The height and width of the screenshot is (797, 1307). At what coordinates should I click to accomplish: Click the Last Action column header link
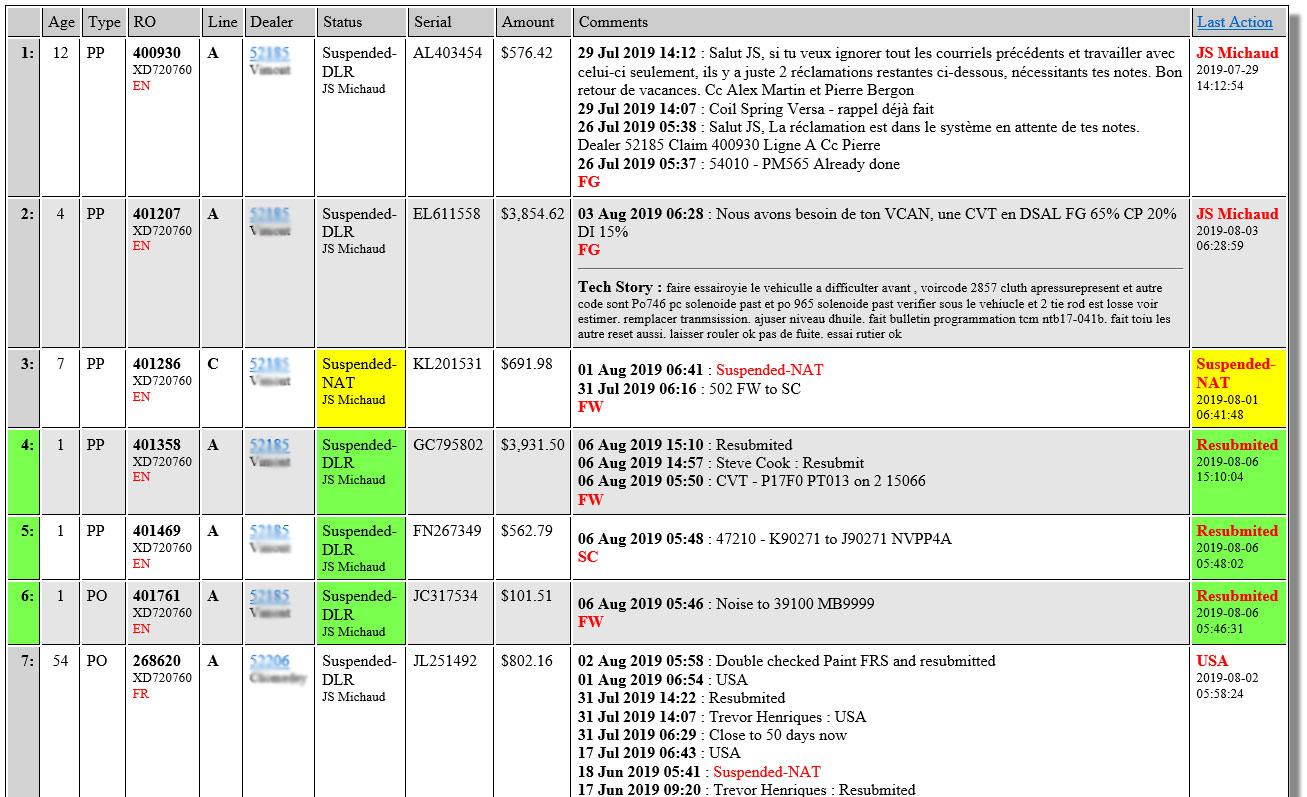(1234, 22)
